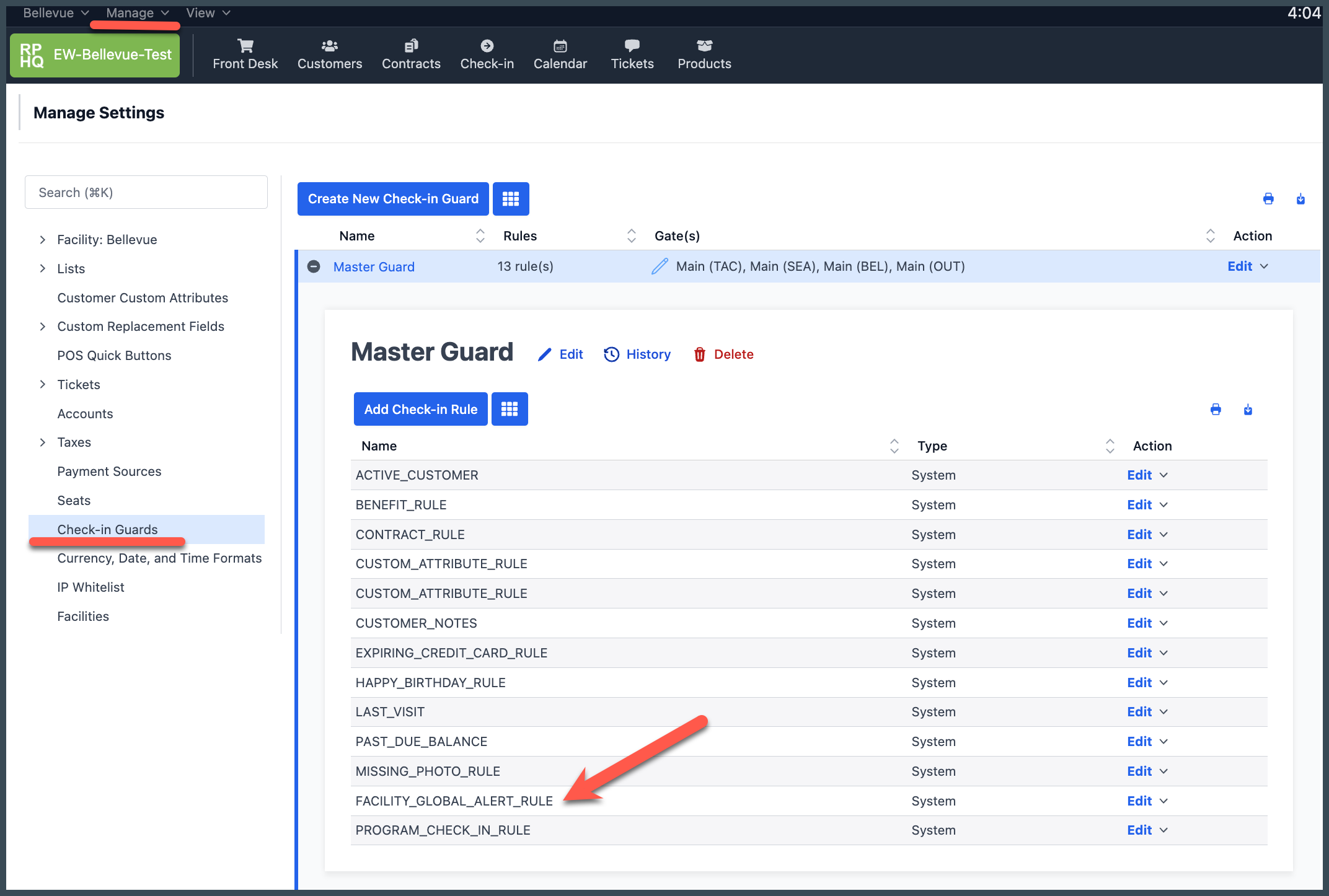
Task: Click the '13 rule(s)' cell
Action: 525,266
